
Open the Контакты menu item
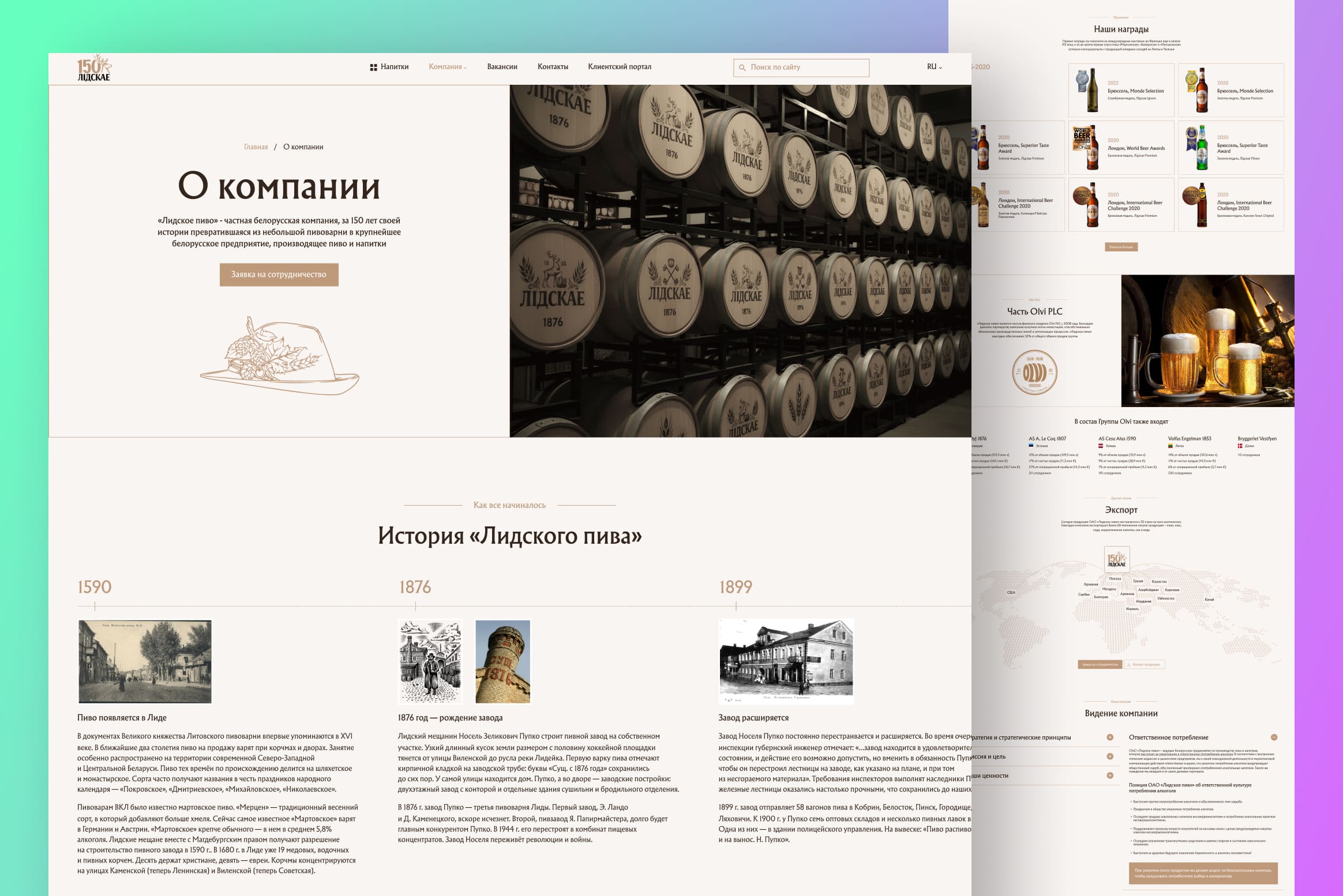(x=553, y=67)
